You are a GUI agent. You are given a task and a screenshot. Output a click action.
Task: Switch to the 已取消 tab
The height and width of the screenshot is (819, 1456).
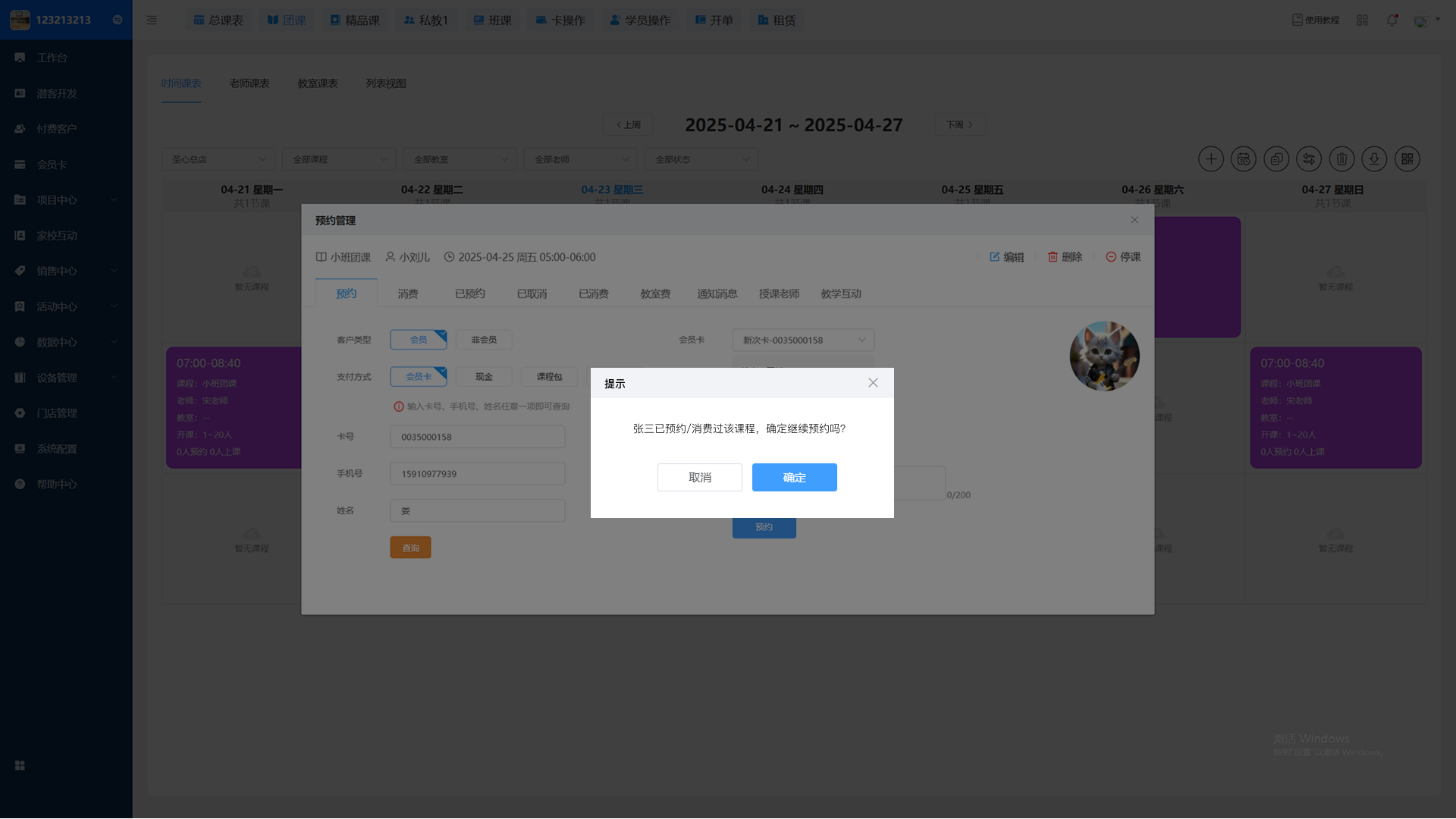pyautogui.click(x=532, y=293)
